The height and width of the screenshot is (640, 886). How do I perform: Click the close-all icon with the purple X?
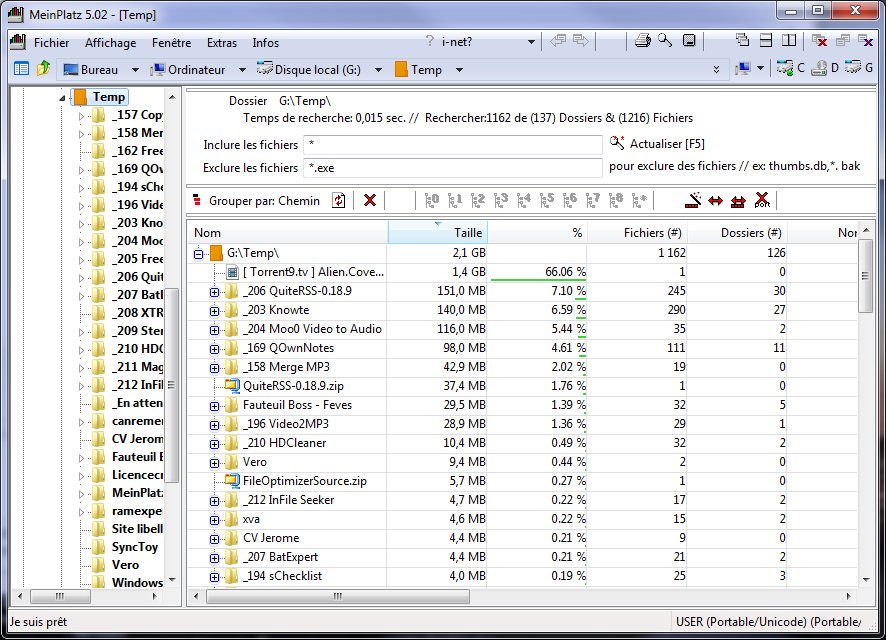[866, 41]
